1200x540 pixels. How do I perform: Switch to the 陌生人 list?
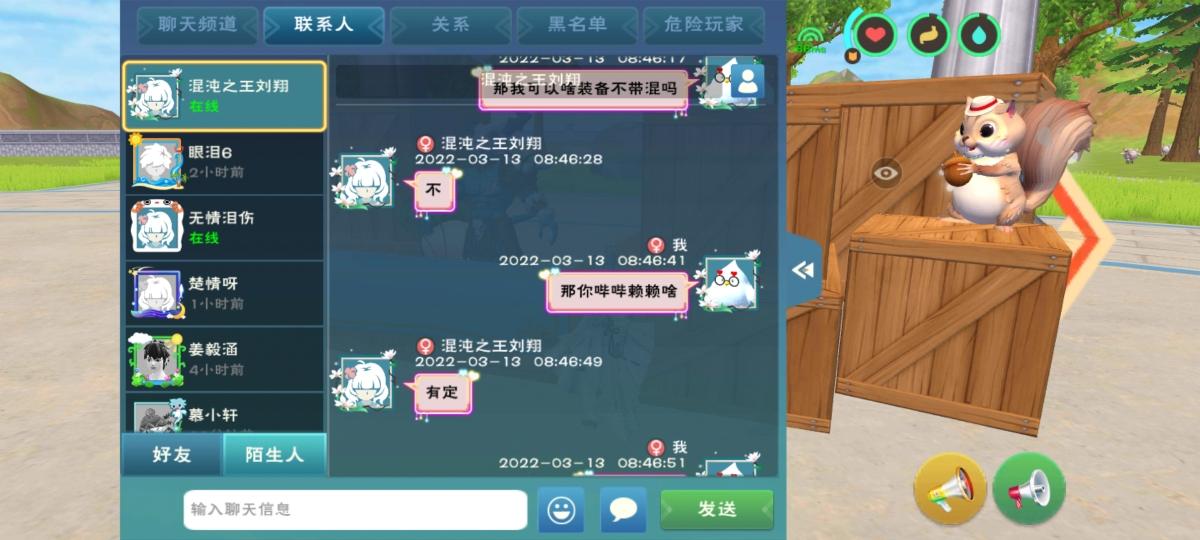coord(274,454)
